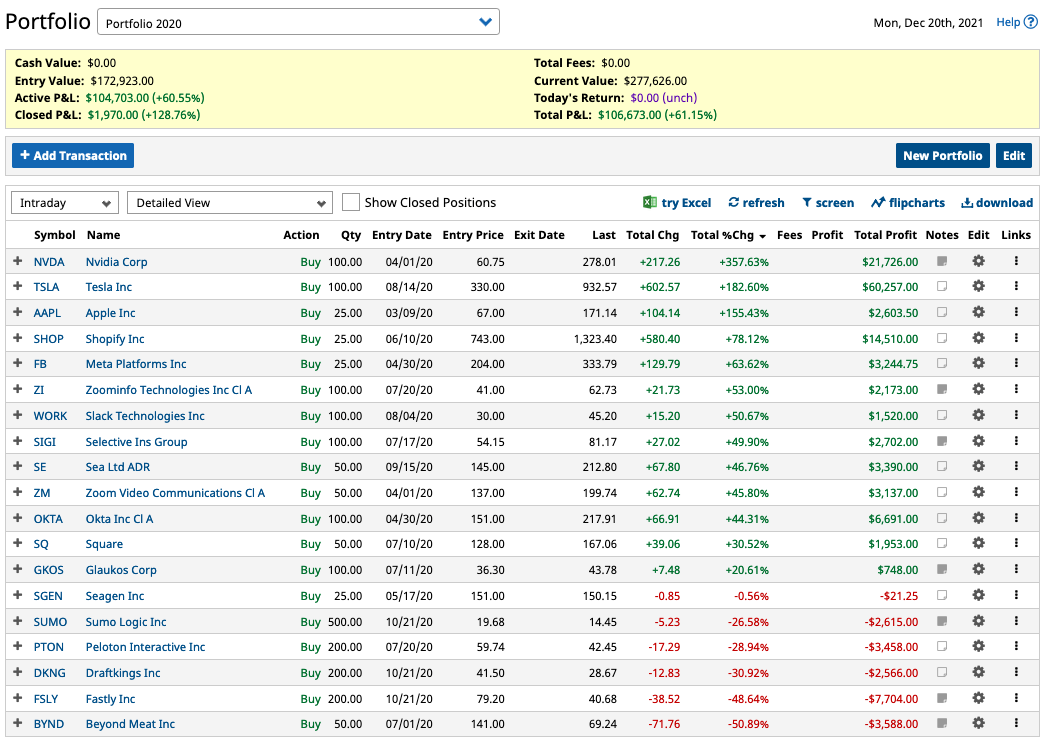
Task: Open BYND row note icon
Action: pyautogui.click(x=942, y=723)
